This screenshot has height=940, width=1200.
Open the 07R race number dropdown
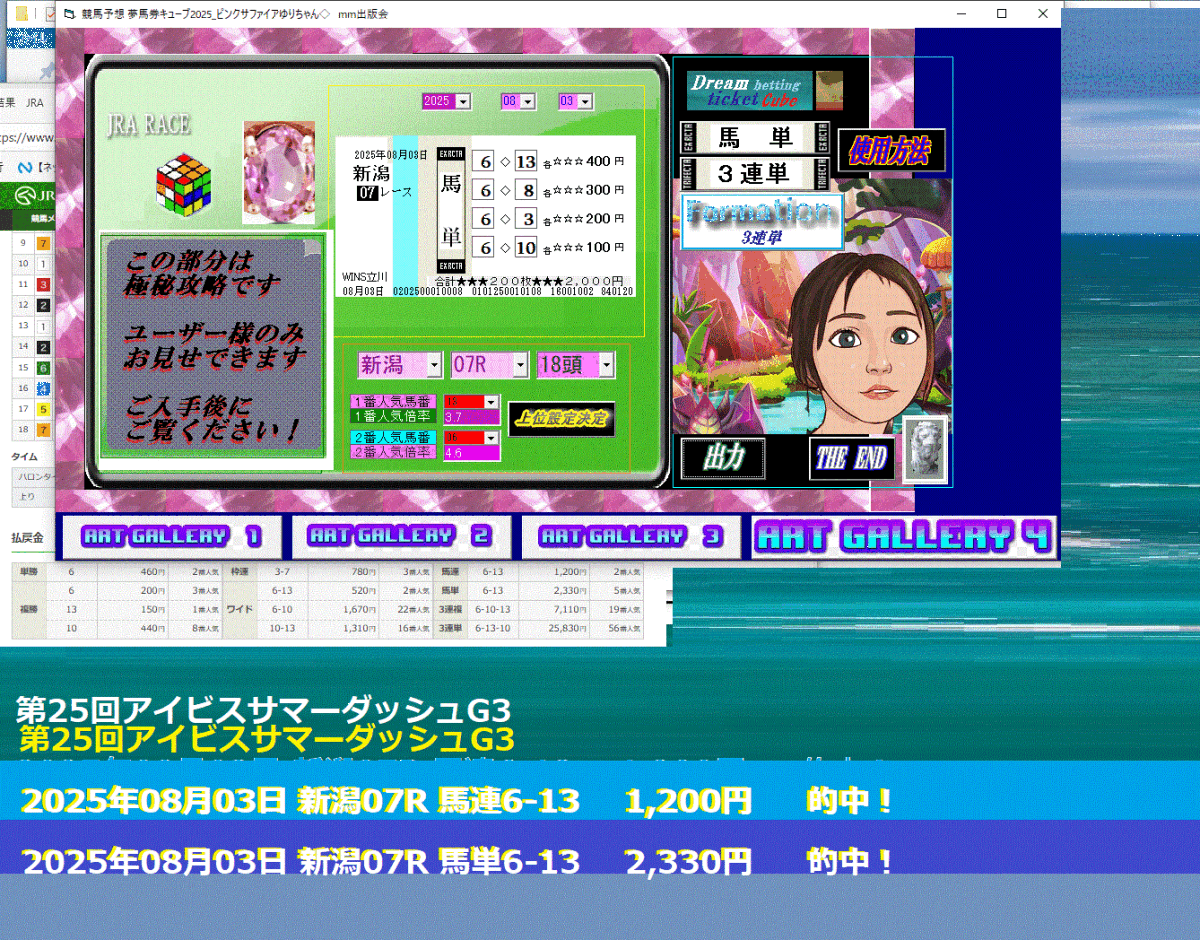(520, 366)
